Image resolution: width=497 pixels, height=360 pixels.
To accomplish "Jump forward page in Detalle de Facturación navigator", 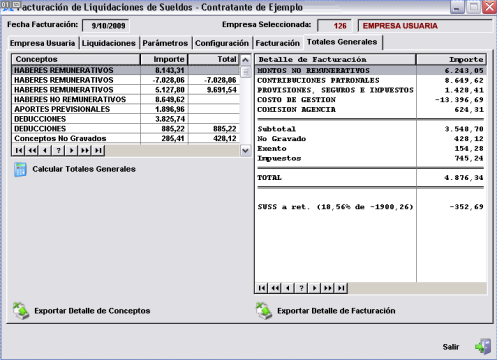I will coord(328,288).
